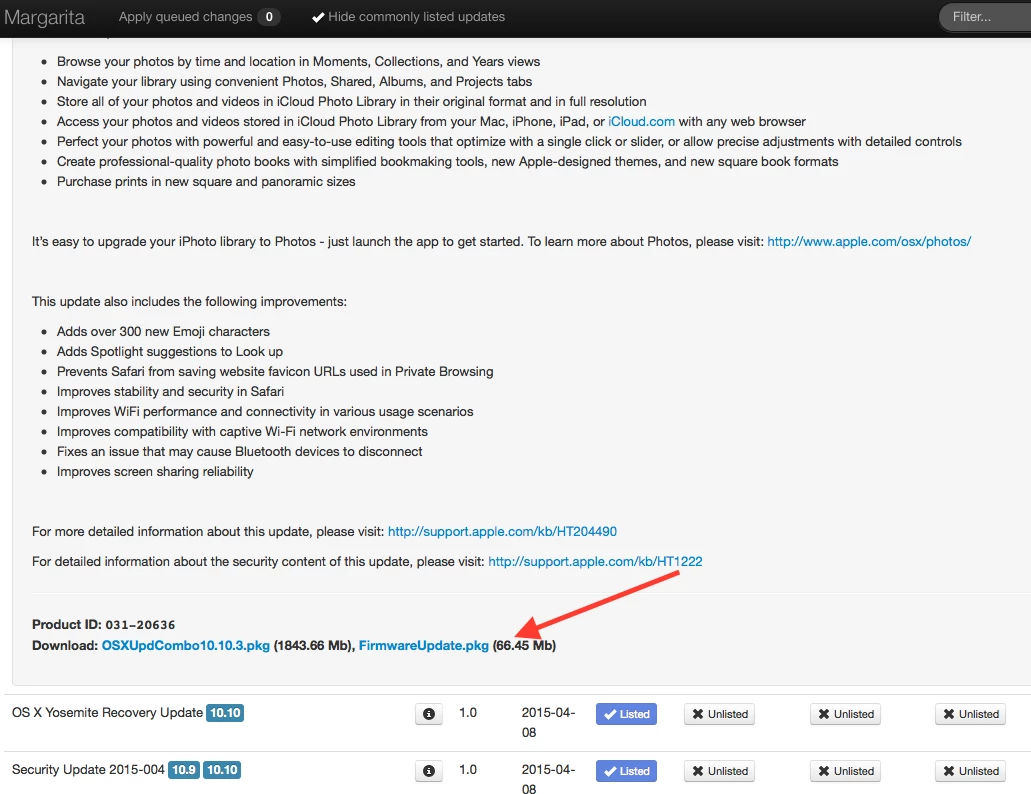Toggle Listed for OS X Yosemite Recovery Update
Image resolution: width=1031 pixels, height=794 pixels.
click(626, 714)
